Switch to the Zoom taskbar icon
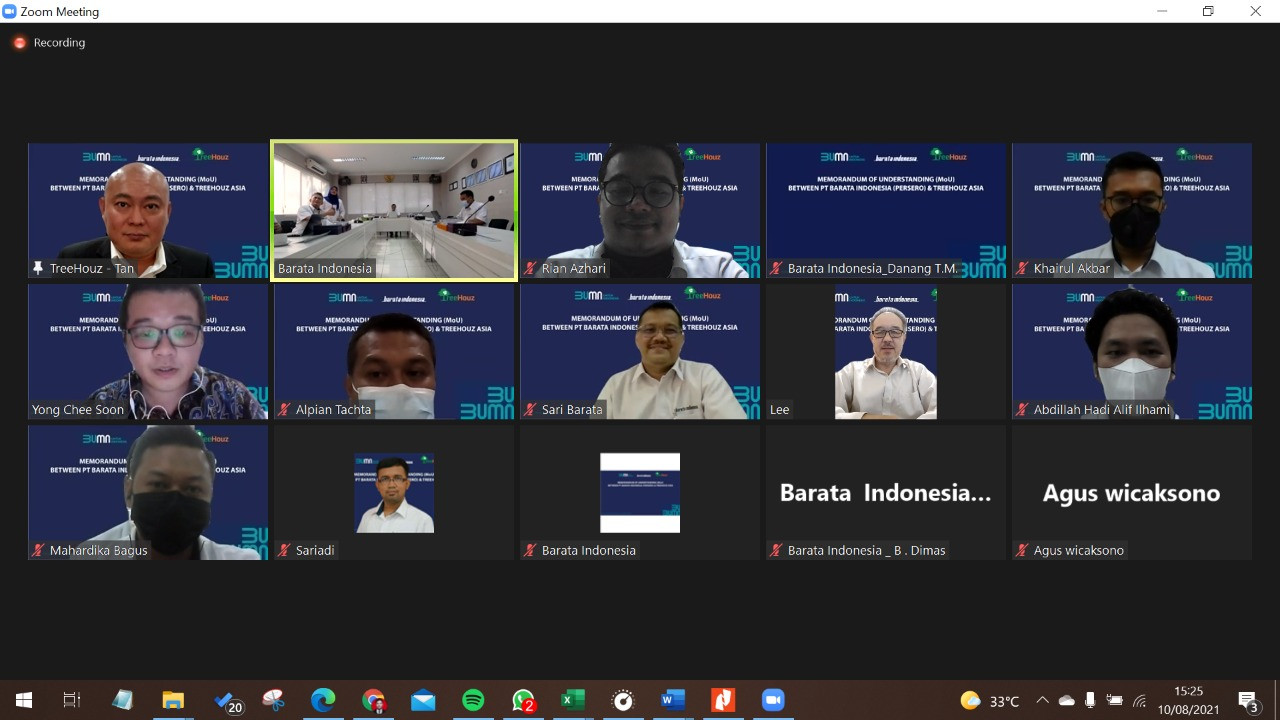Image resolution: width=1280 pixels, height=720 pixels. coord(773,700)
